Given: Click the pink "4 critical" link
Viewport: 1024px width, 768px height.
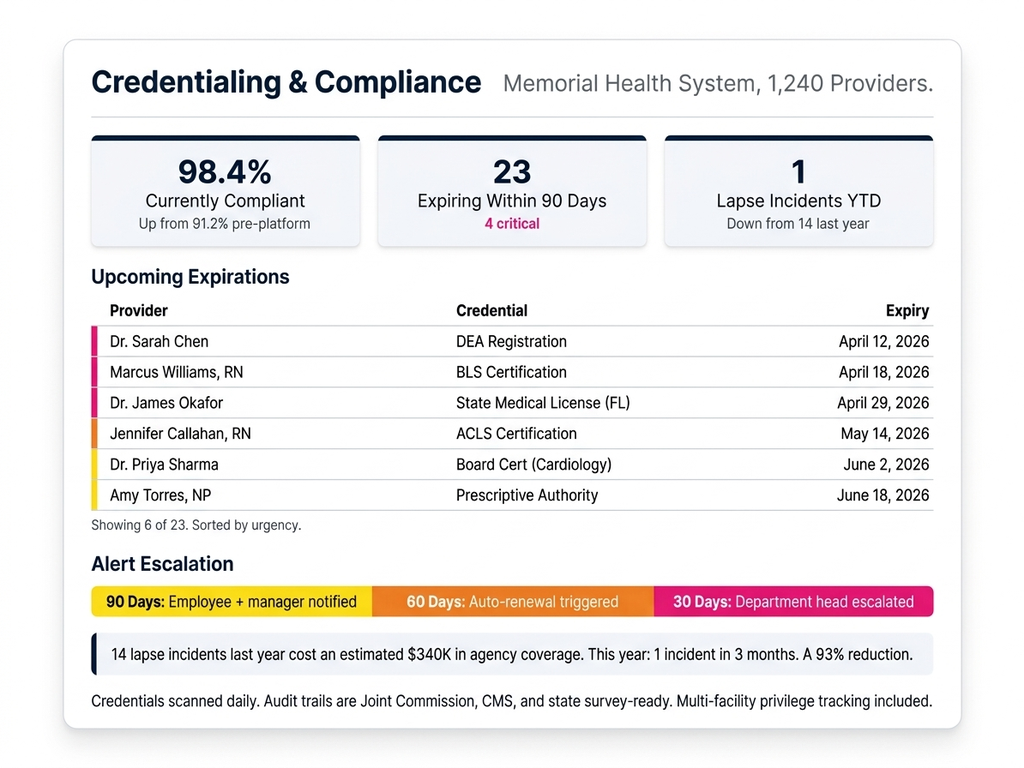Looking at the screenshot, I should [x=511, y=224].
